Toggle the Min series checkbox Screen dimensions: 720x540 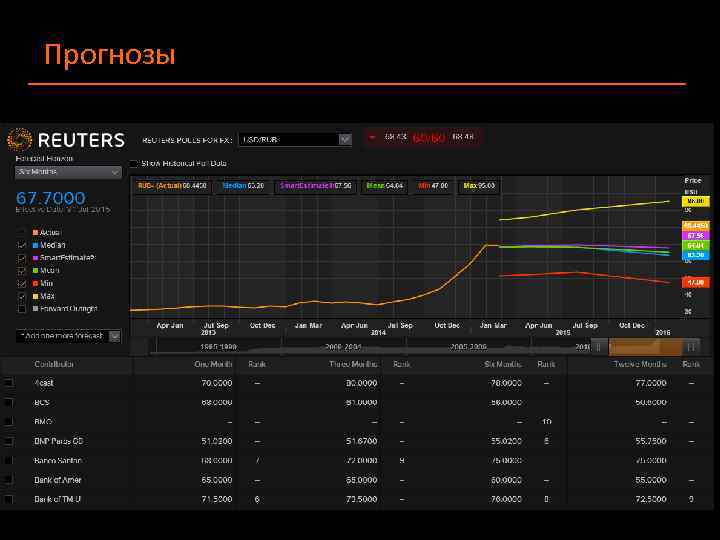tap(22, 284)
